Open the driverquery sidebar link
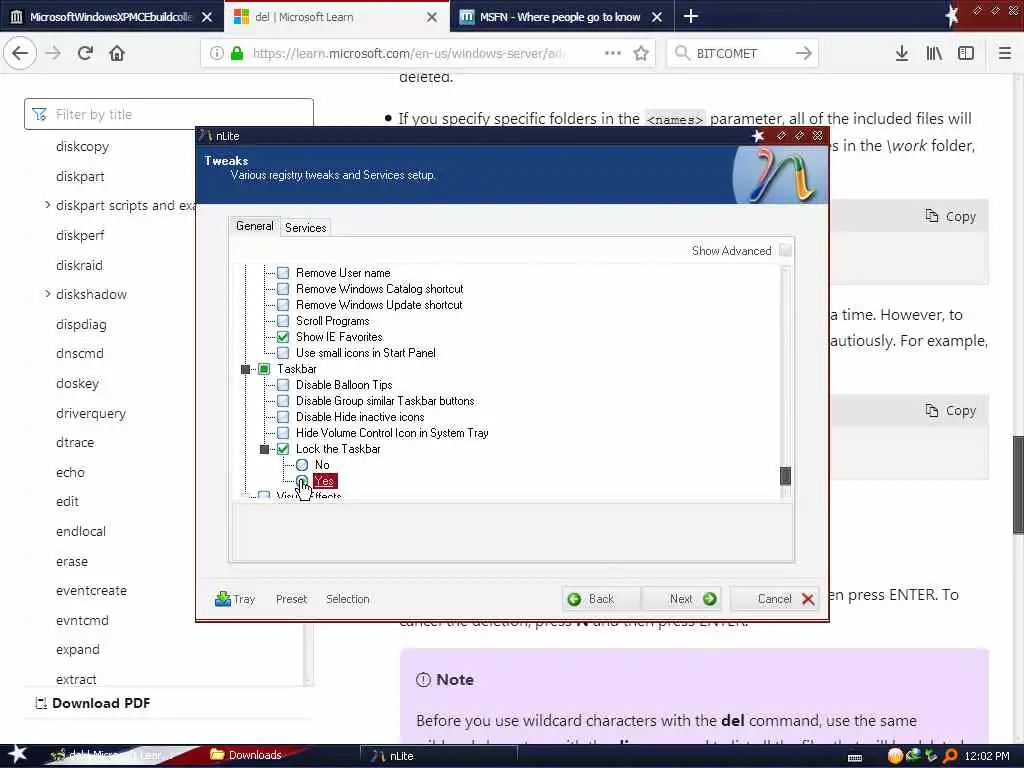 [x=91, y=413]
